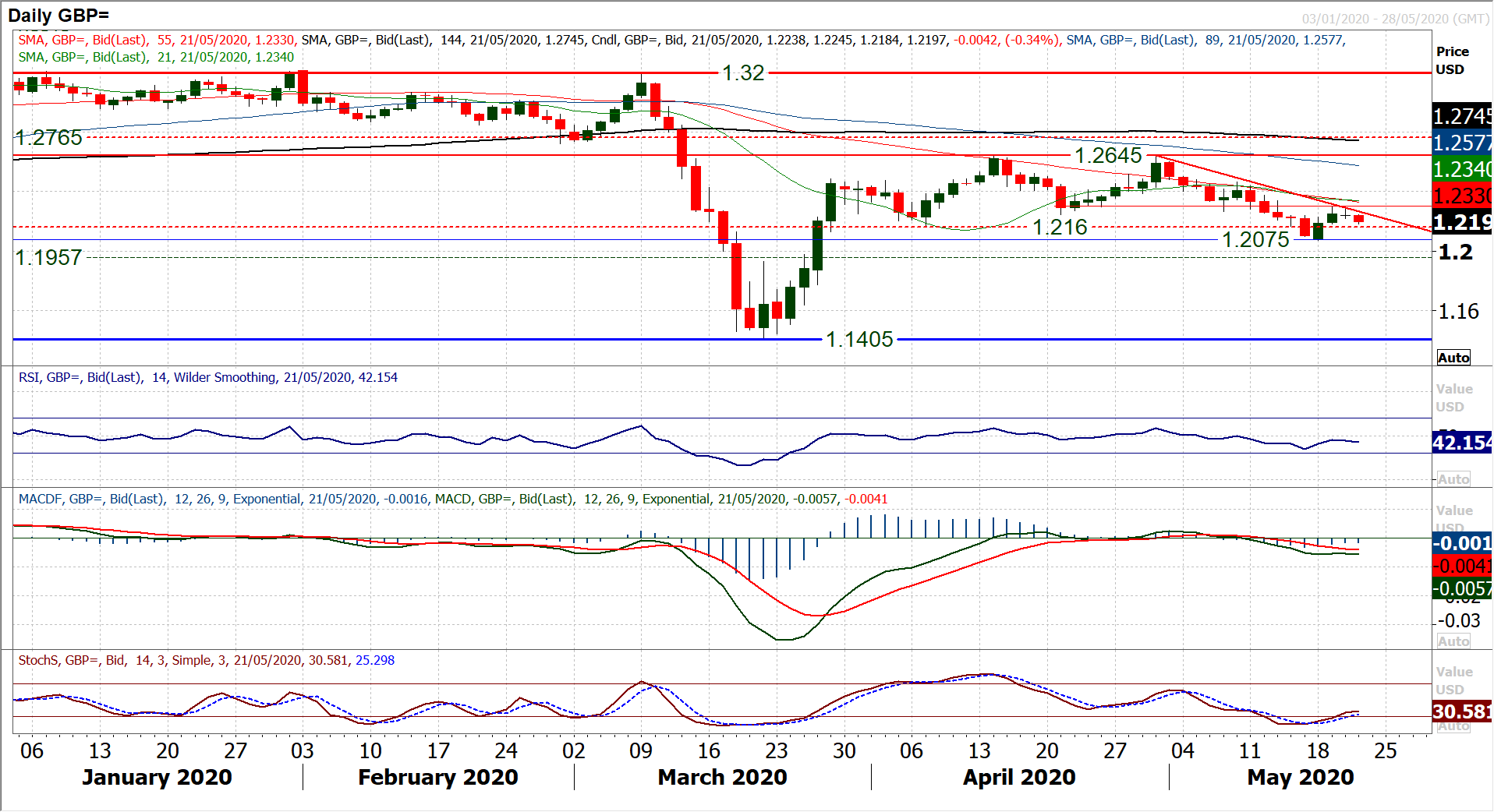Click the RSI indicator legend text
1494x812 pixels.
click(x=207, y=377)
